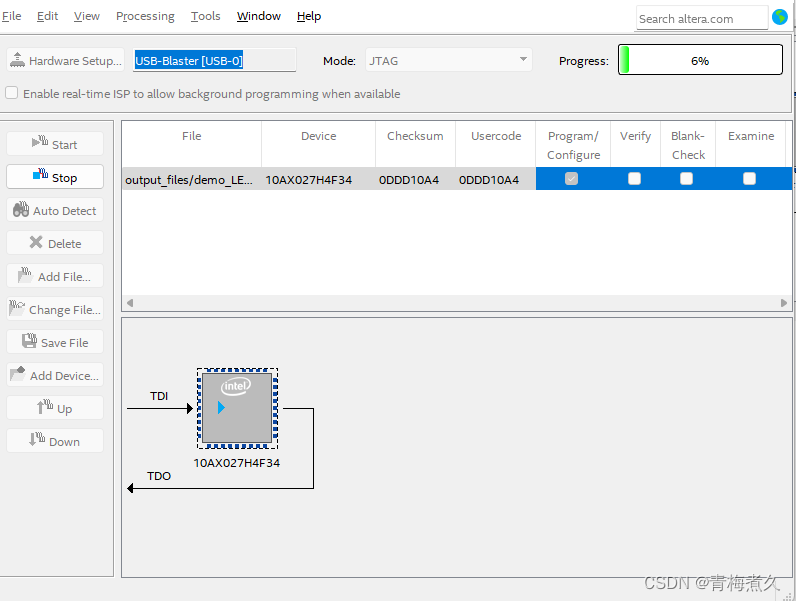This screenshot has width=796, height=601.
Task: Click the Save File button
Action: [55, 342]
